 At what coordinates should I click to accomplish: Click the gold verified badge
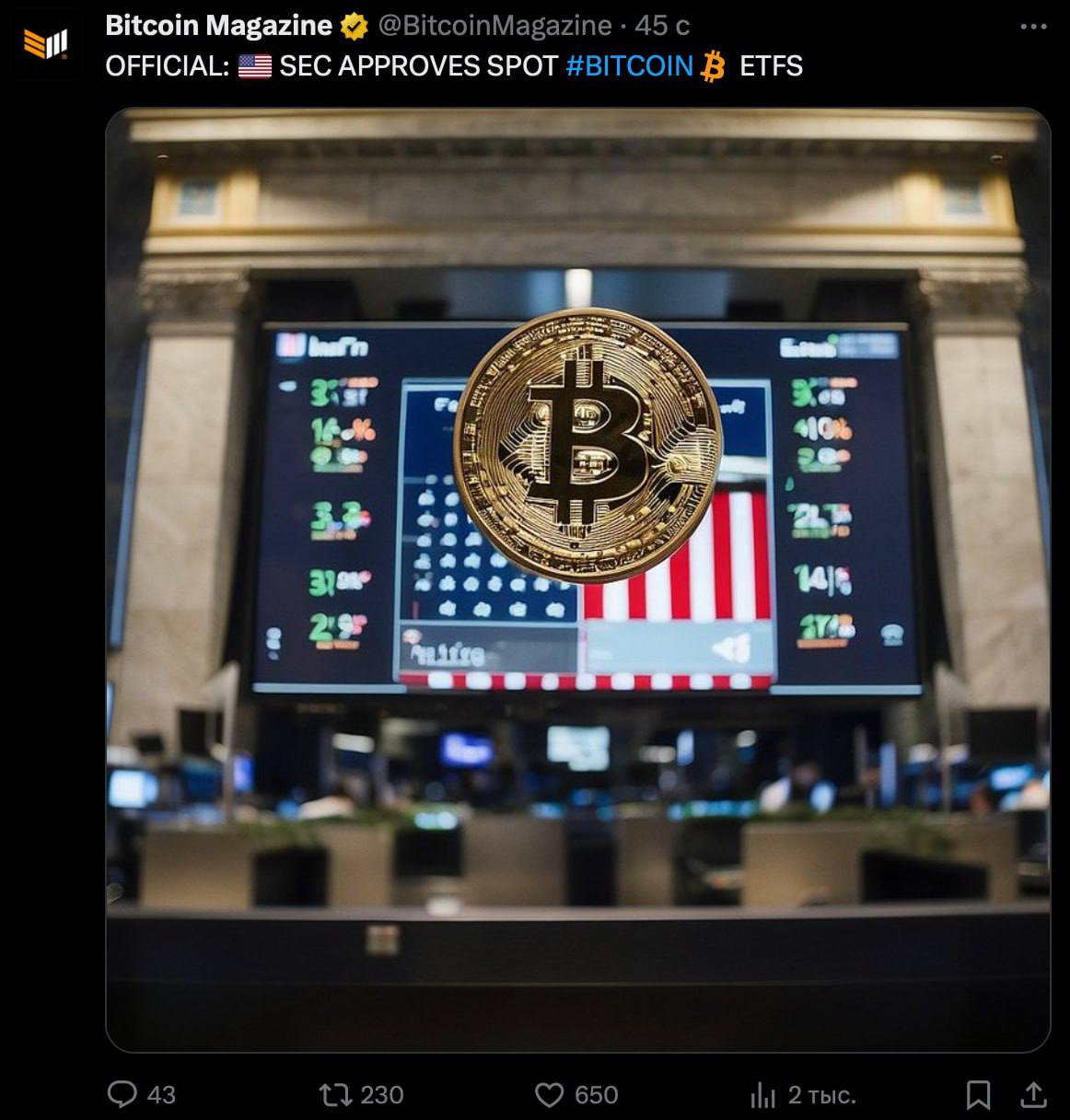pos(355,27)
